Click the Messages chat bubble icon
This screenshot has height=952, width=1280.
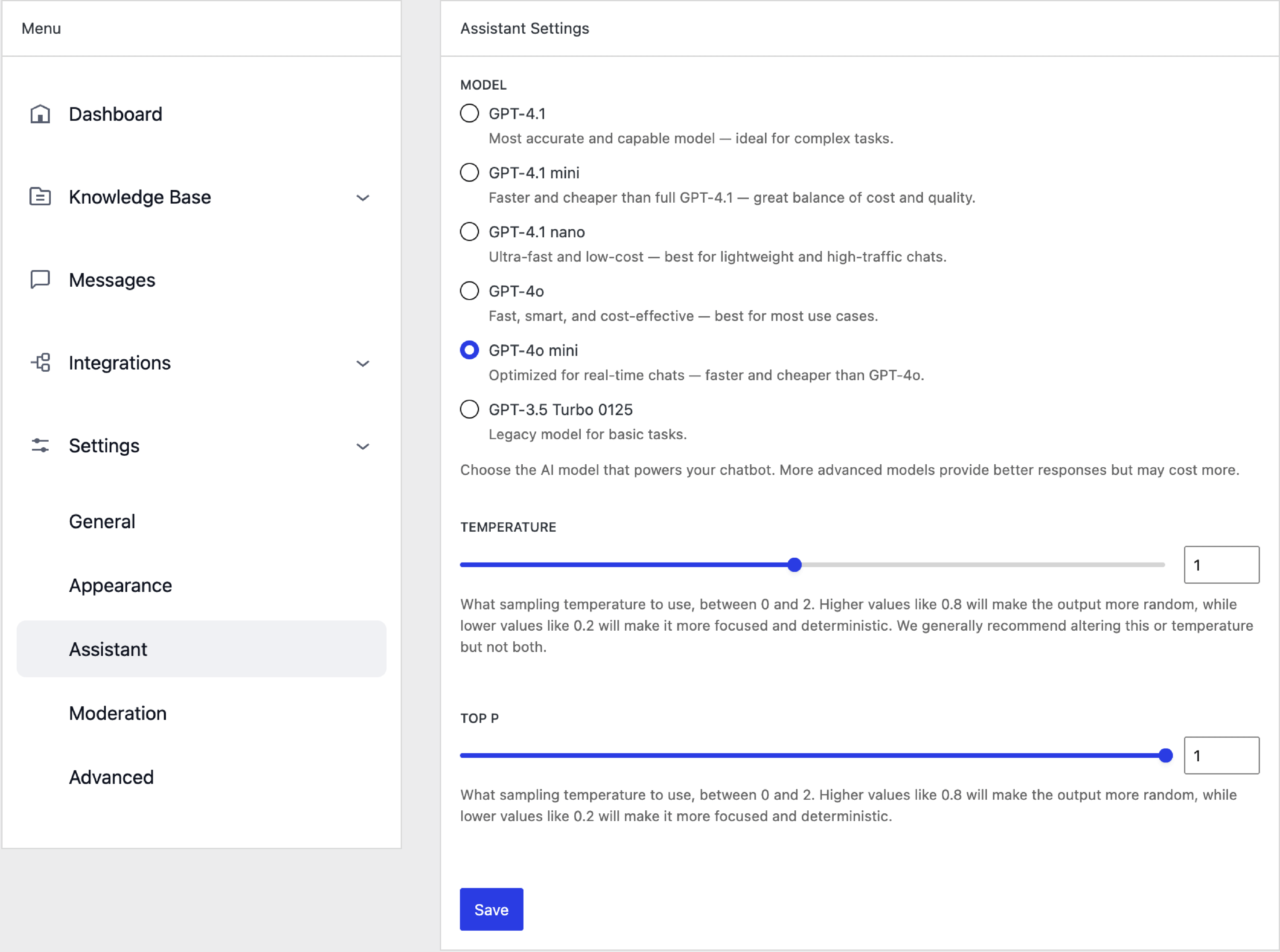tap(40, 279)
